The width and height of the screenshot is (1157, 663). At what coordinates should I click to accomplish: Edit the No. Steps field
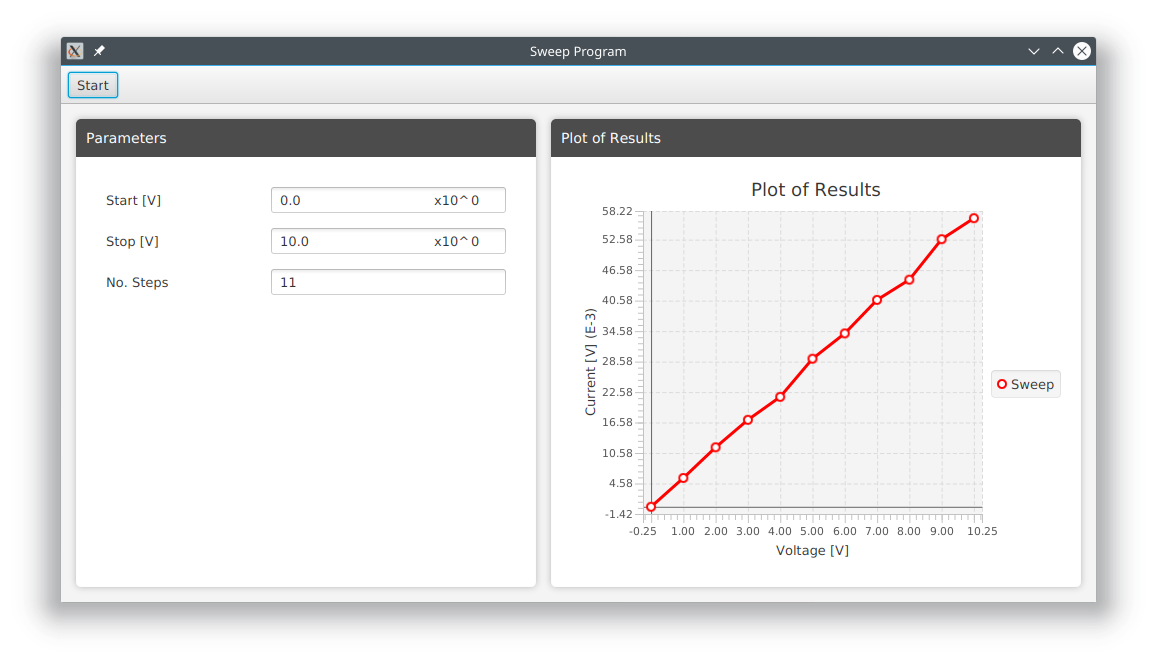click(x=388, y=282)
